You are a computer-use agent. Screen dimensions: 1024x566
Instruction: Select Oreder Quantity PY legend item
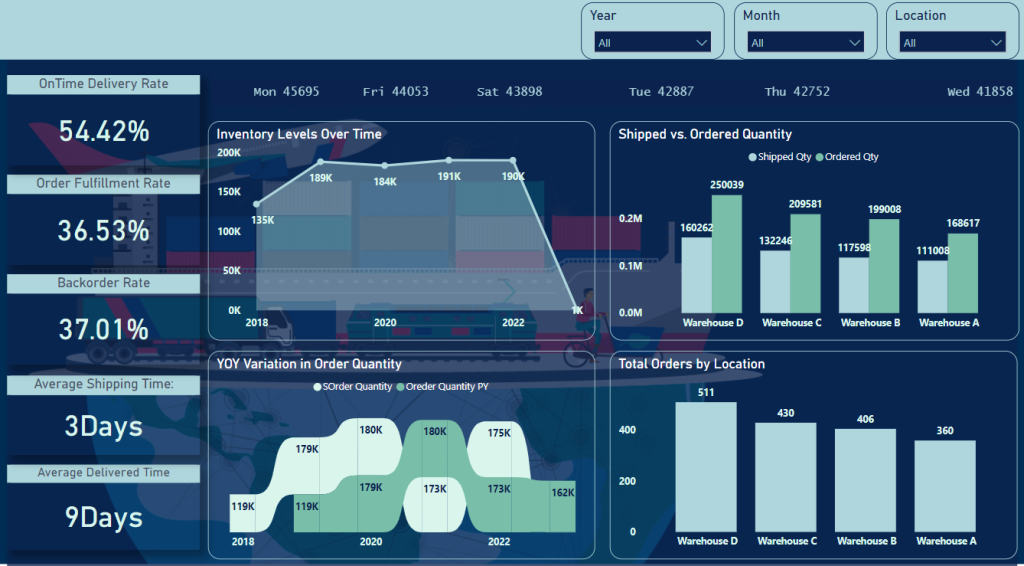click(x=401, y=386)
